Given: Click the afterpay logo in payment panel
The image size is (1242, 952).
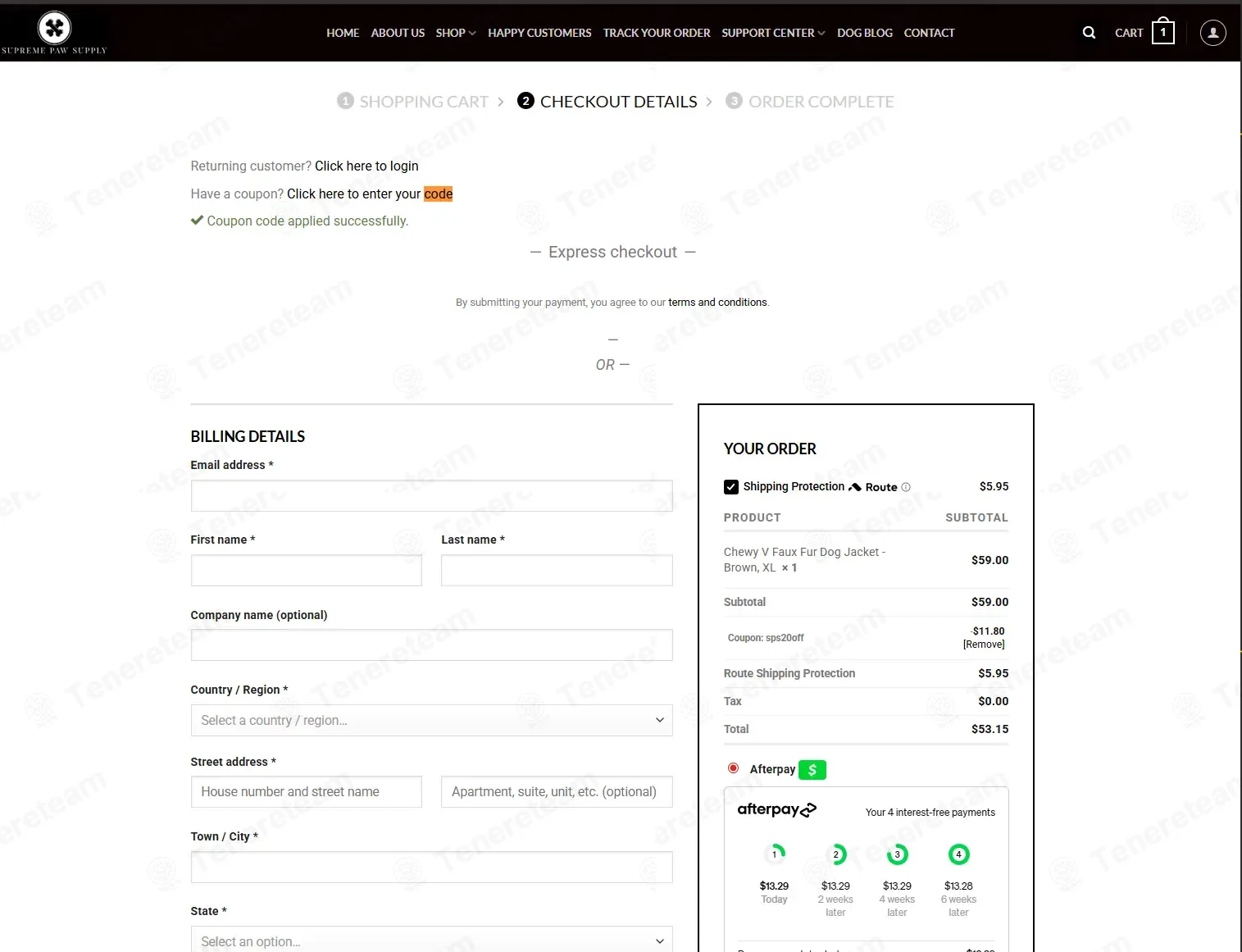Looking at the screenshot, I should pos(776,810).
